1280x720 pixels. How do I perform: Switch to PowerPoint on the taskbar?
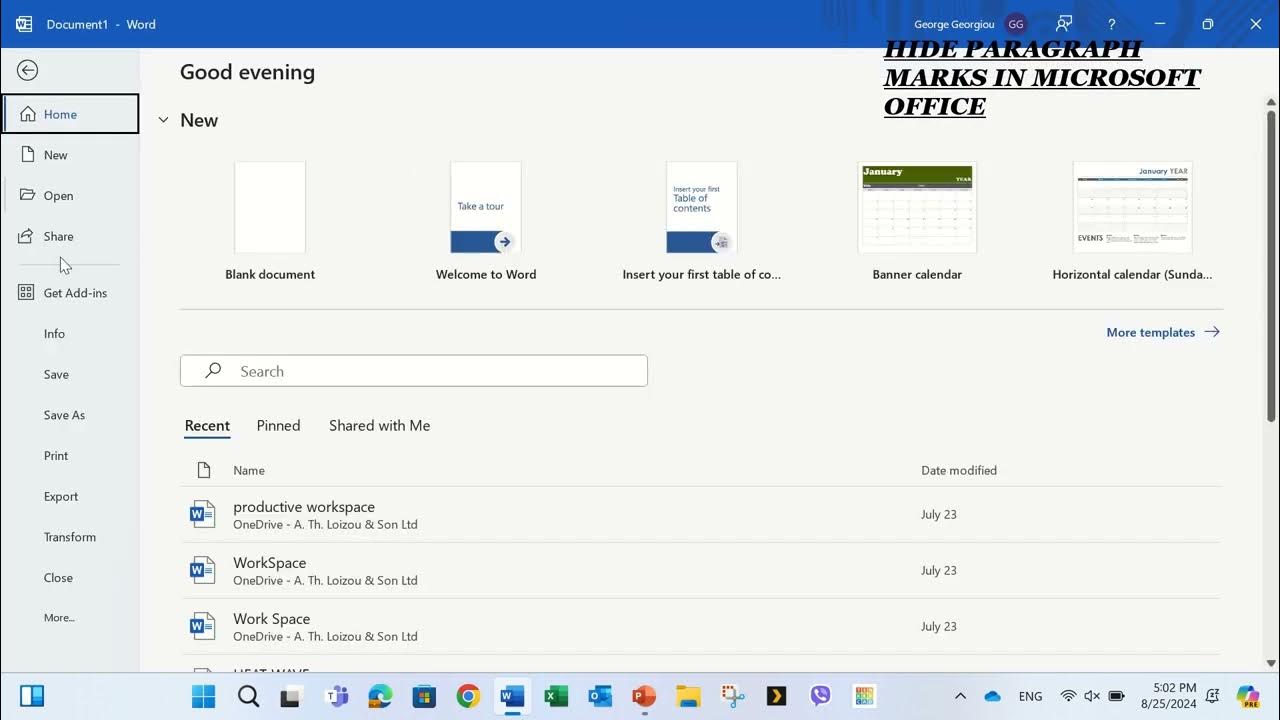[644, 696]
